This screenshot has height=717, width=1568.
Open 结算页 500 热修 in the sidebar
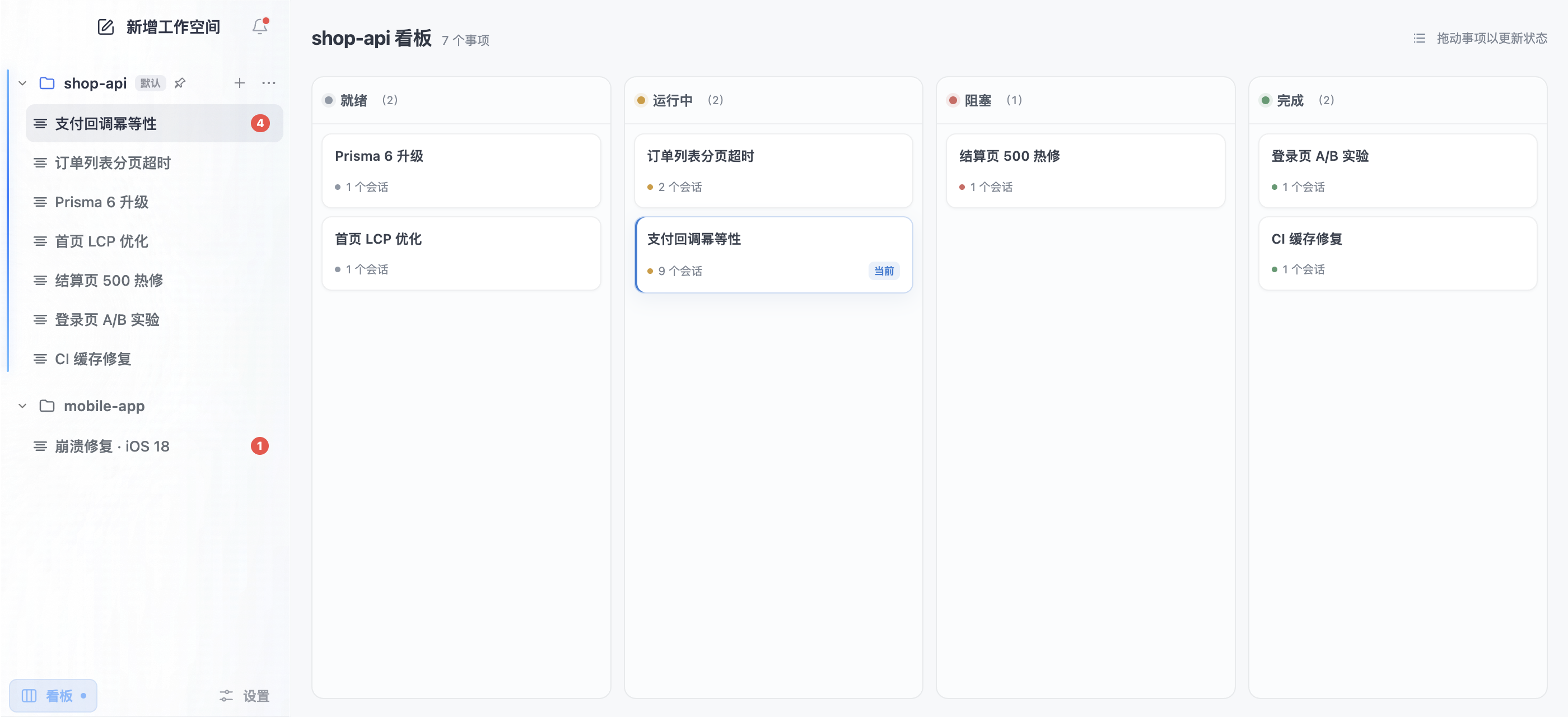click(154, 281)
